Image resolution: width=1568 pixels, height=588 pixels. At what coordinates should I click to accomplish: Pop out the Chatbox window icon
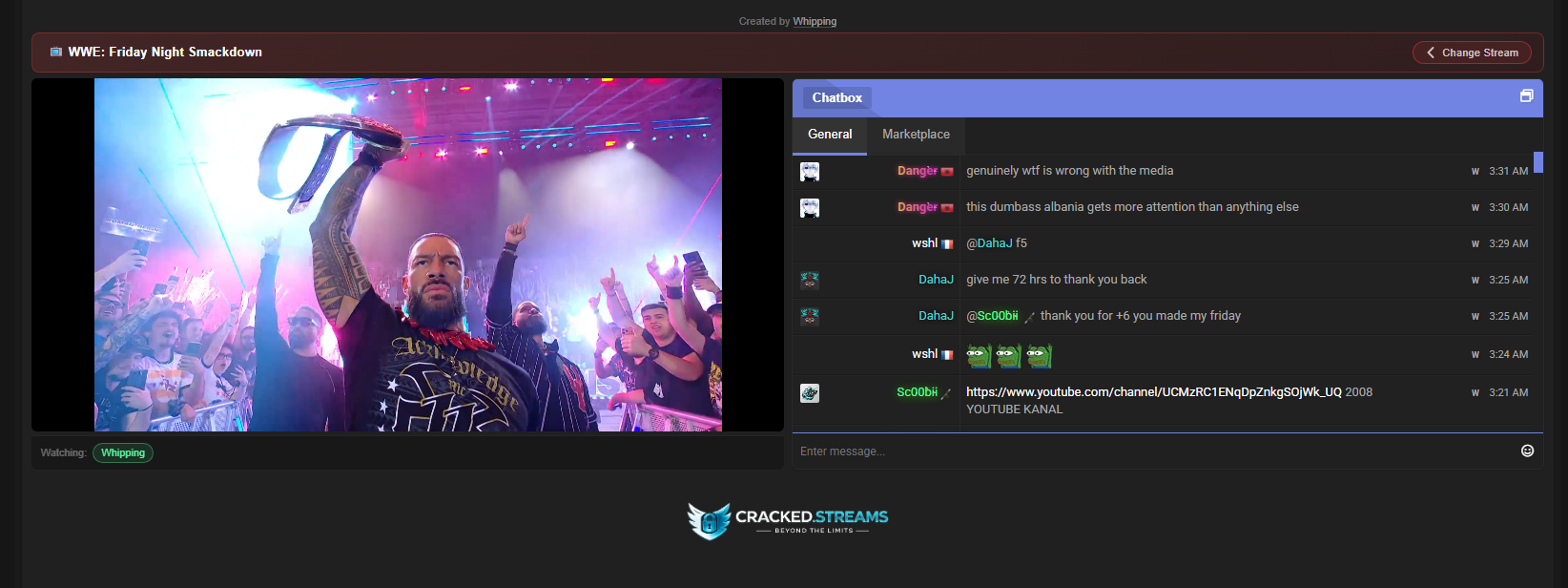tap(1526, 95)
